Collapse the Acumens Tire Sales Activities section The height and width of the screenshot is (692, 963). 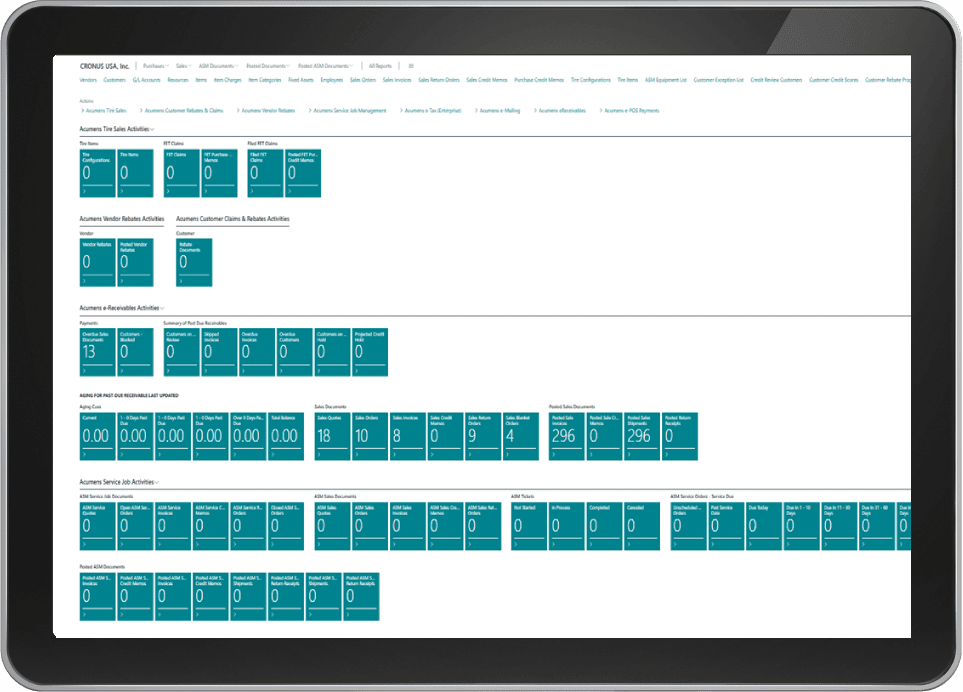pyautogui.click(x=117, y=130)
